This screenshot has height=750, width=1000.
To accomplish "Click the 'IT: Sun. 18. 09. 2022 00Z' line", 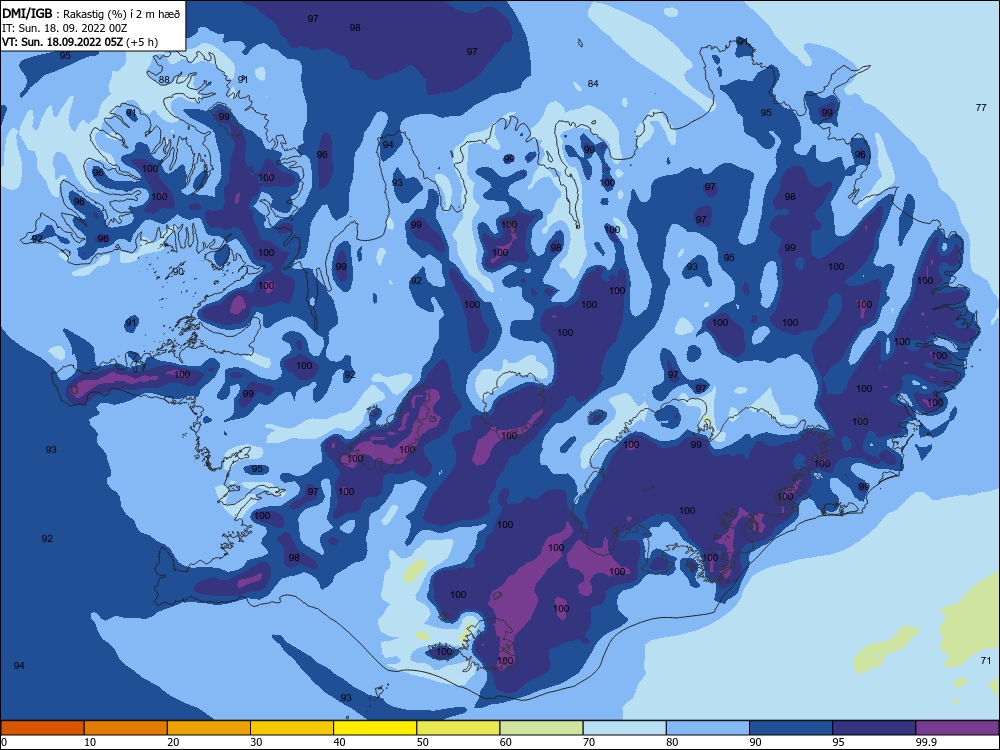I will coord(64,28).
